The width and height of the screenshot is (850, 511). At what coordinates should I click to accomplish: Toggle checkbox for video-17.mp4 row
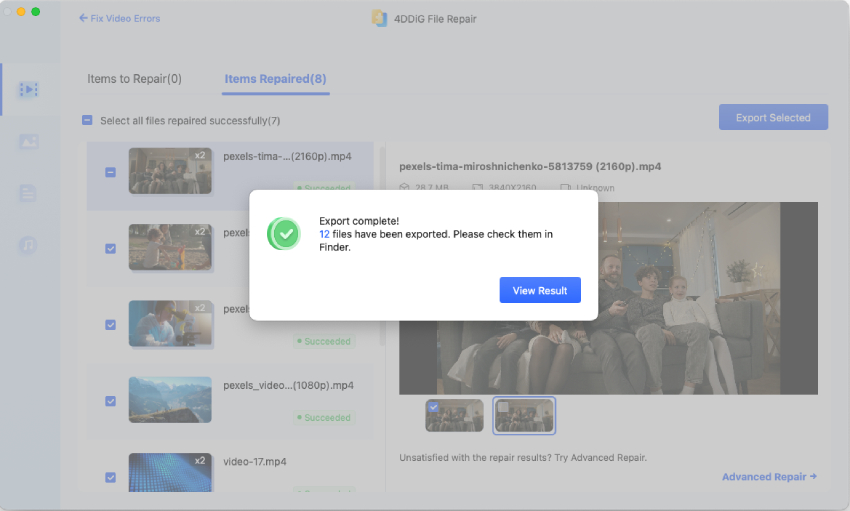[111, 478]
